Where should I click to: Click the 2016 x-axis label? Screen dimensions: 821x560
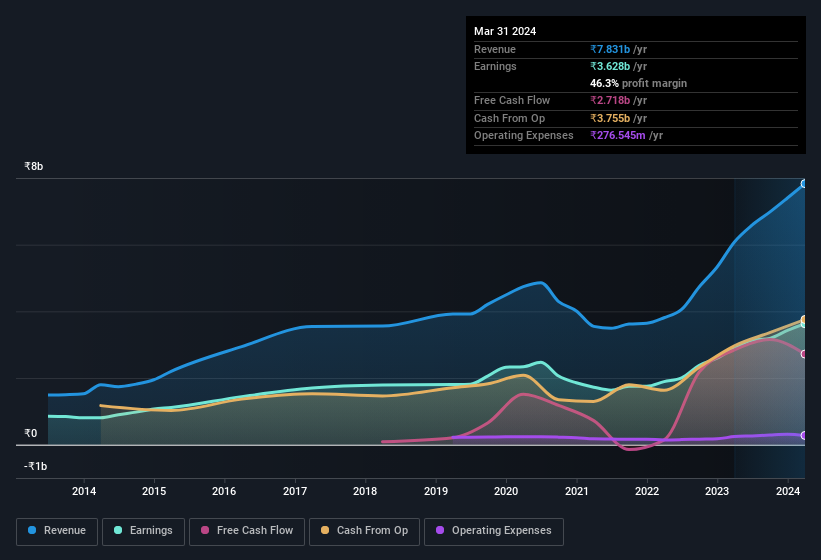pos(224,491)
